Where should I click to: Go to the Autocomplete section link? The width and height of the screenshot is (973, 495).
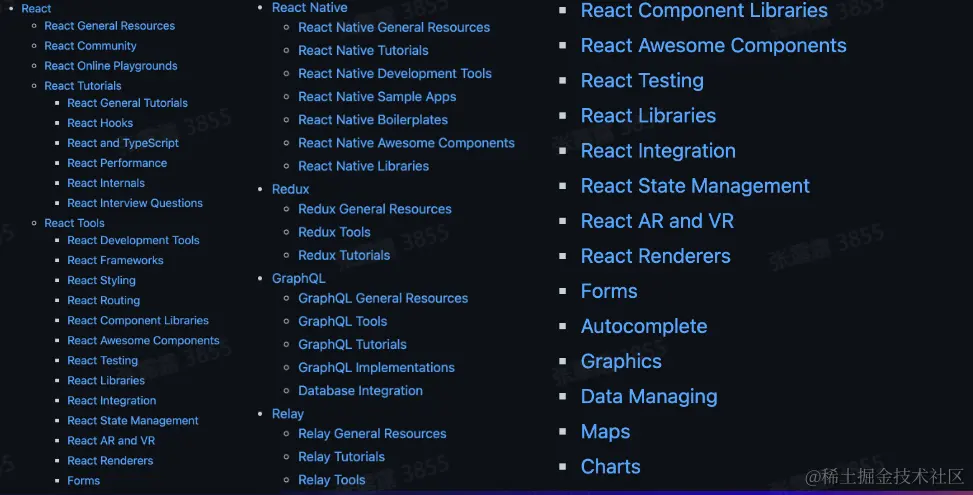coord(644,326)
